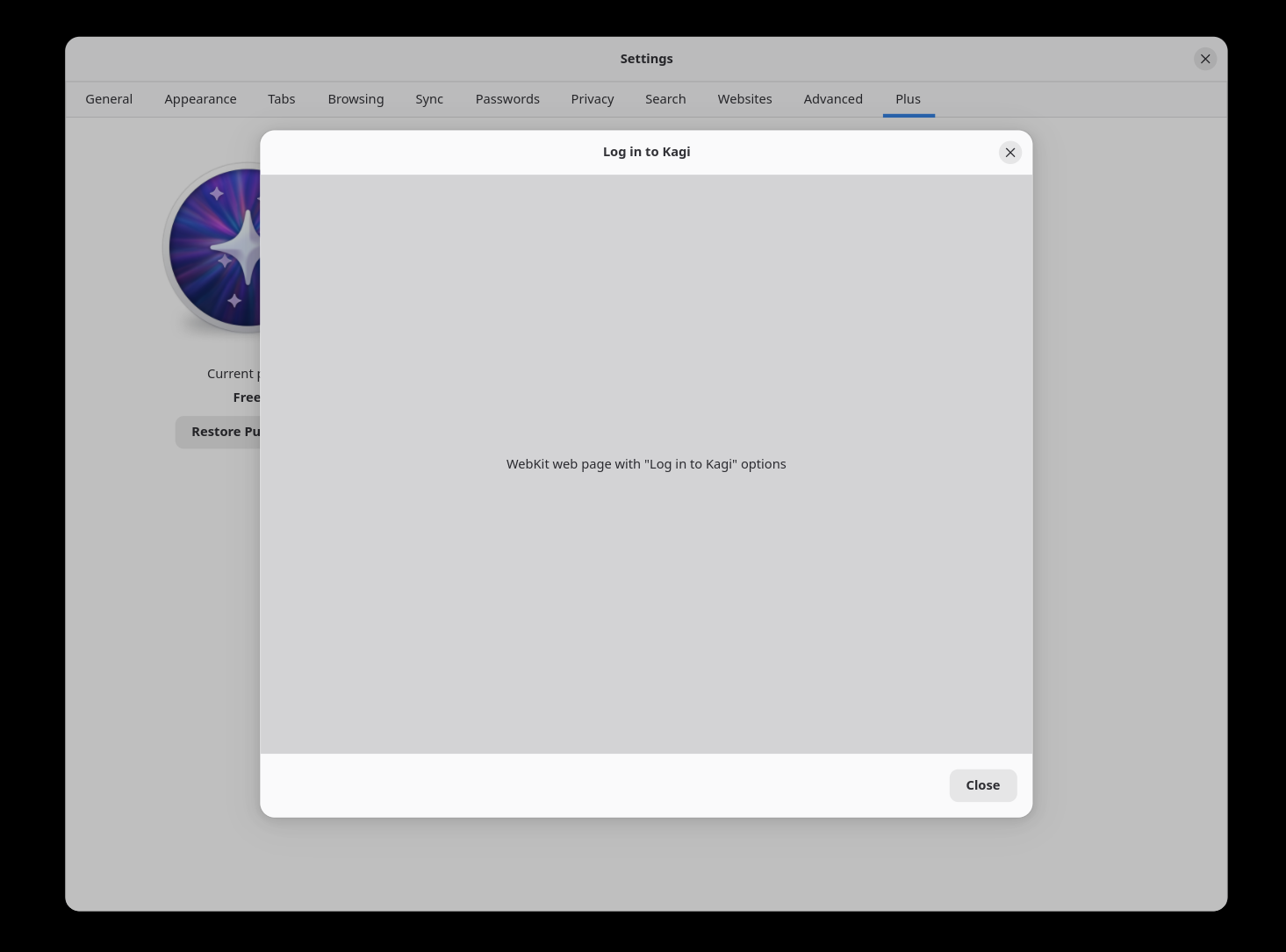Select the Privacy tab

point(593,98)
